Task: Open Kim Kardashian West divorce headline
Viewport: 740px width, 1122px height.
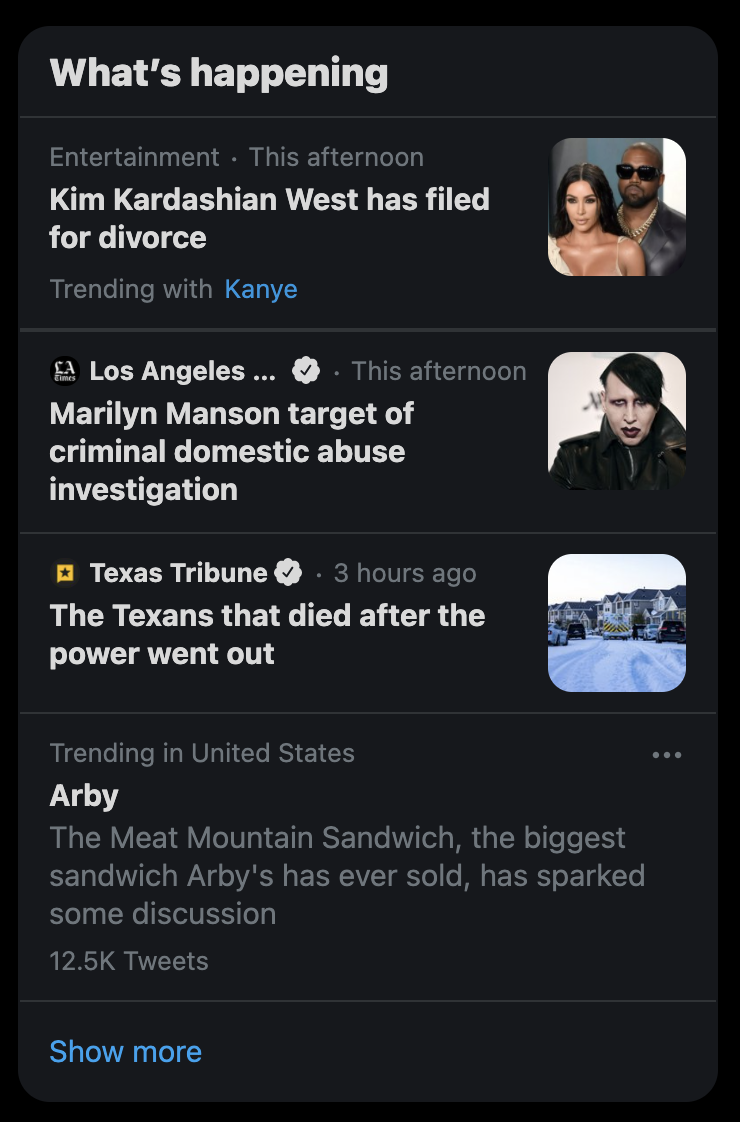Action: coord(270,218)
